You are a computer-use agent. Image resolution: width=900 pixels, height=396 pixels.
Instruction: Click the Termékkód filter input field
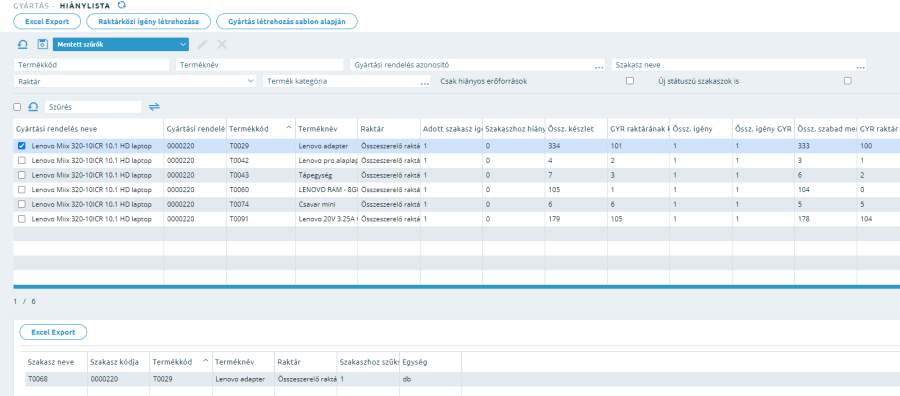pyautogui.click(x=91, y=65)
